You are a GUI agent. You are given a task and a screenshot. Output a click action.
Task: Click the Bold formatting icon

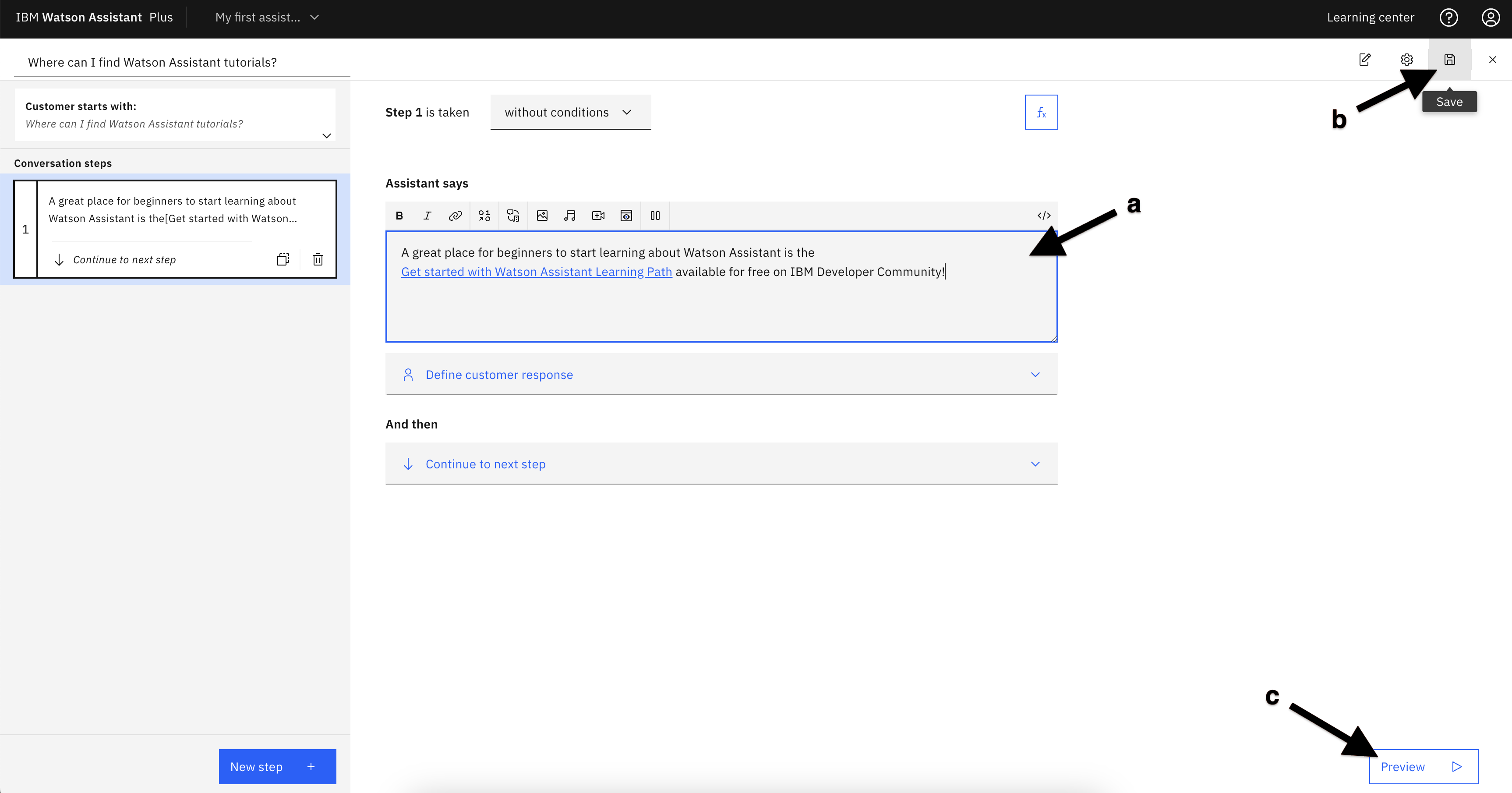[400, 215]
